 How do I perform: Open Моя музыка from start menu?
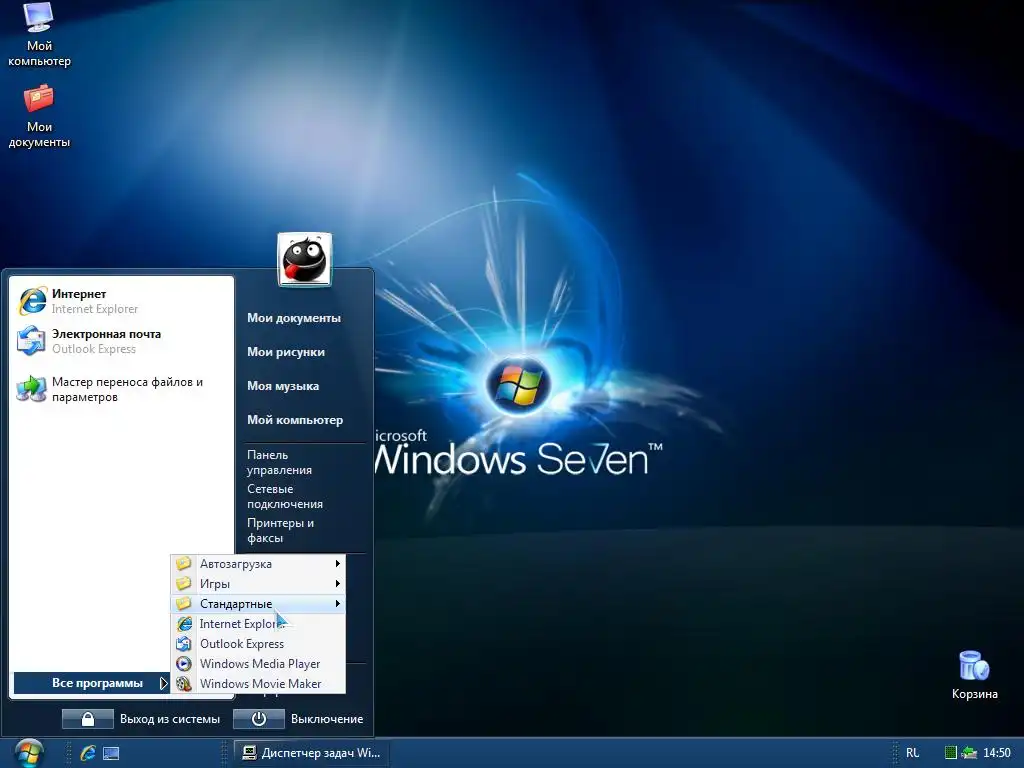click(283, 386)
